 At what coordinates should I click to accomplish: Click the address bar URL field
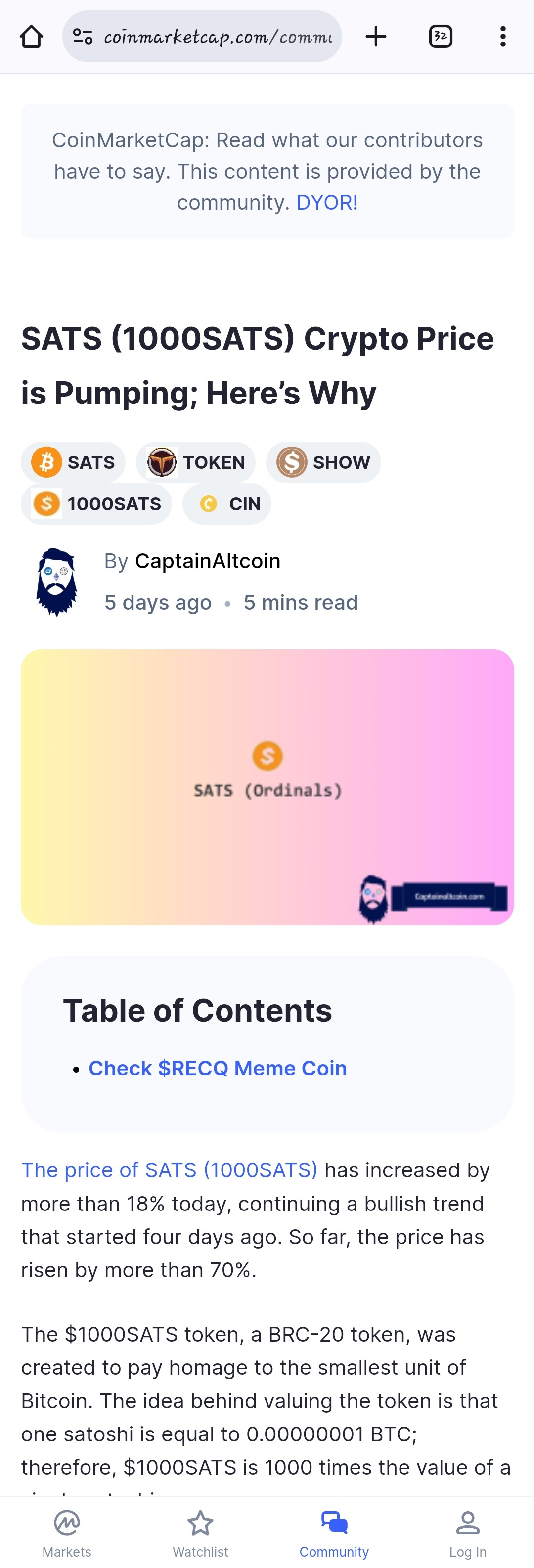[218, 37]
